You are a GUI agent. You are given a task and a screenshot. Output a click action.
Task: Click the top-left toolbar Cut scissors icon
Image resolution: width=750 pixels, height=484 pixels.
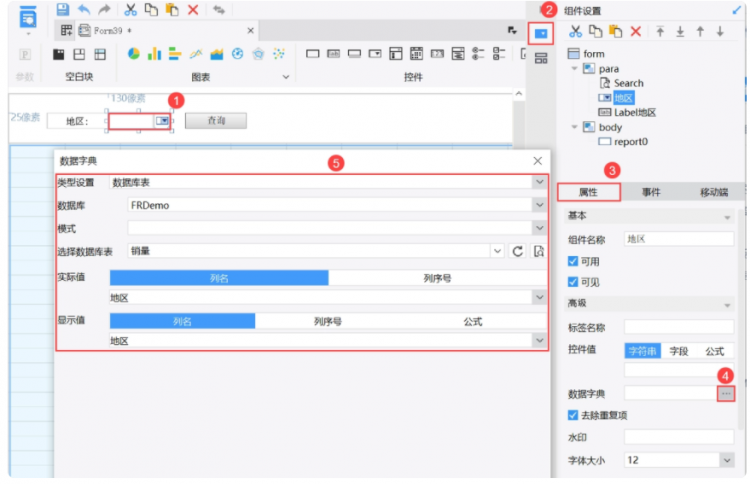130,9
